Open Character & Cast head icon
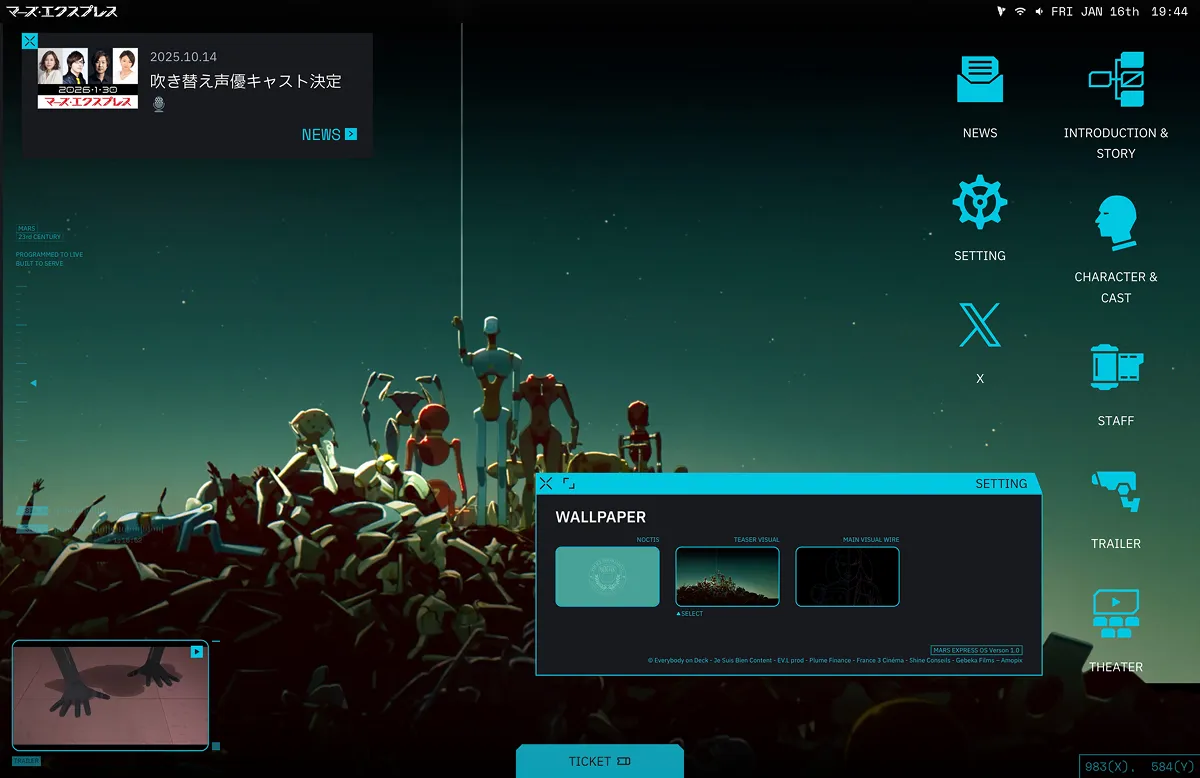1200x778 pixels. coord(1115,223)
